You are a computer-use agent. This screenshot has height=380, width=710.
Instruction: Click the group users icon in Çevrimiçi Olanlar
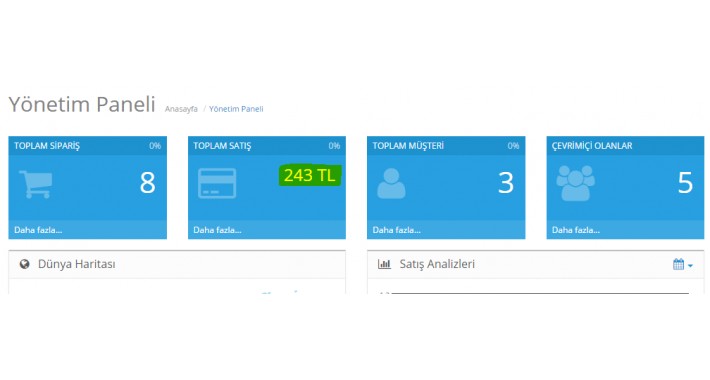(575, 183)
